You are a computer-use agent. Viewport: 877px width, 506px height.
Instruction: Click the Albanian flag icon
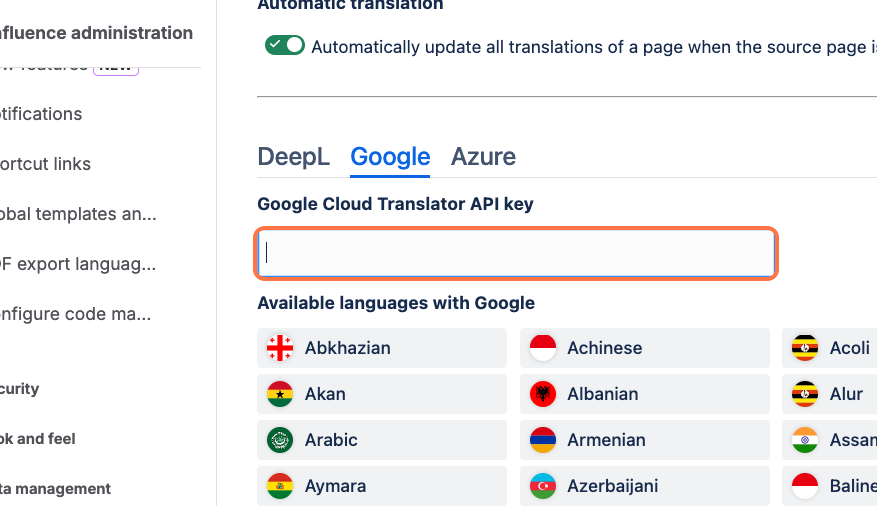point(543,394)
